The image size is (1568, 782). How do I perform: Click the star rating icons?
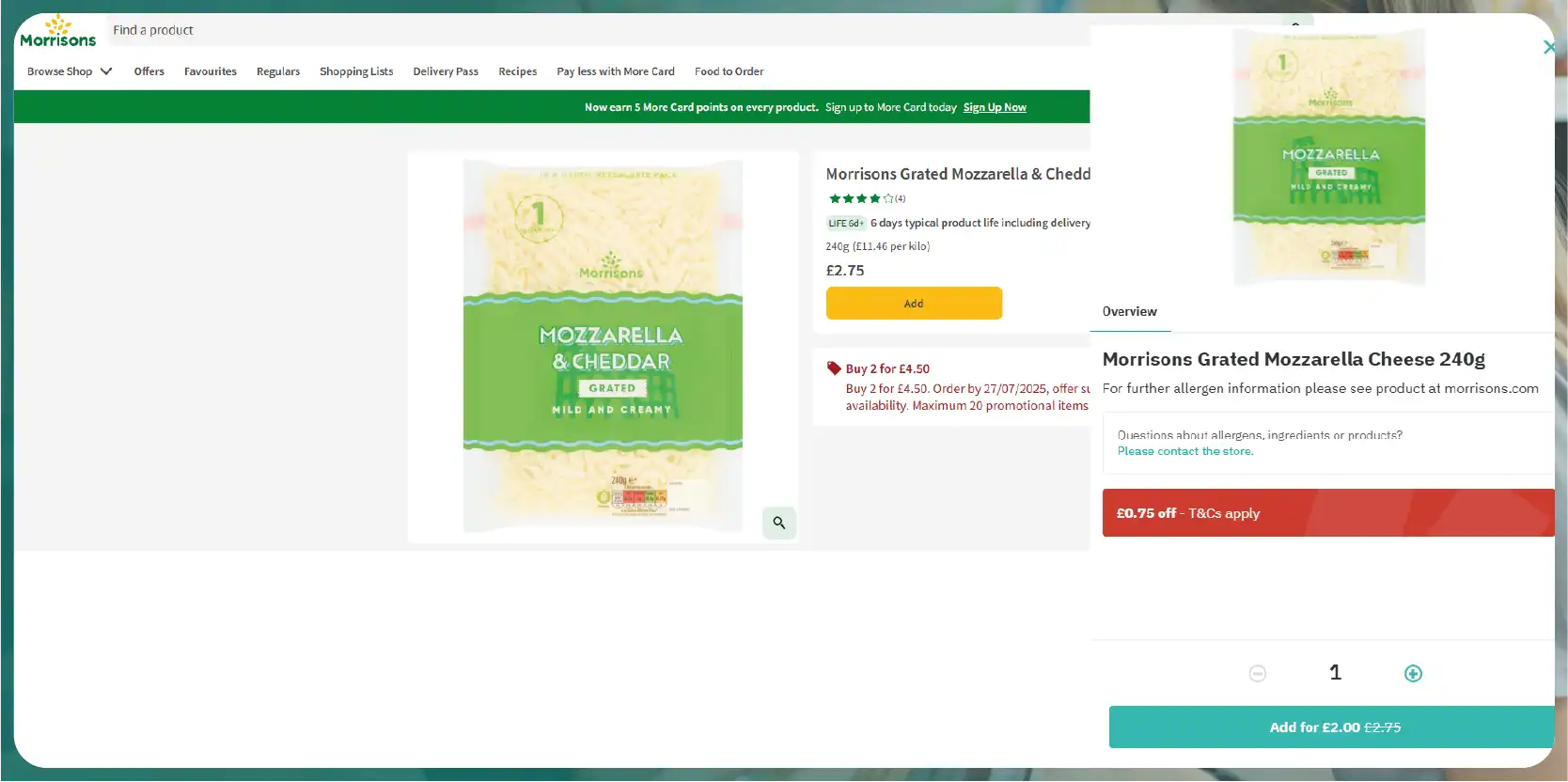860,198
